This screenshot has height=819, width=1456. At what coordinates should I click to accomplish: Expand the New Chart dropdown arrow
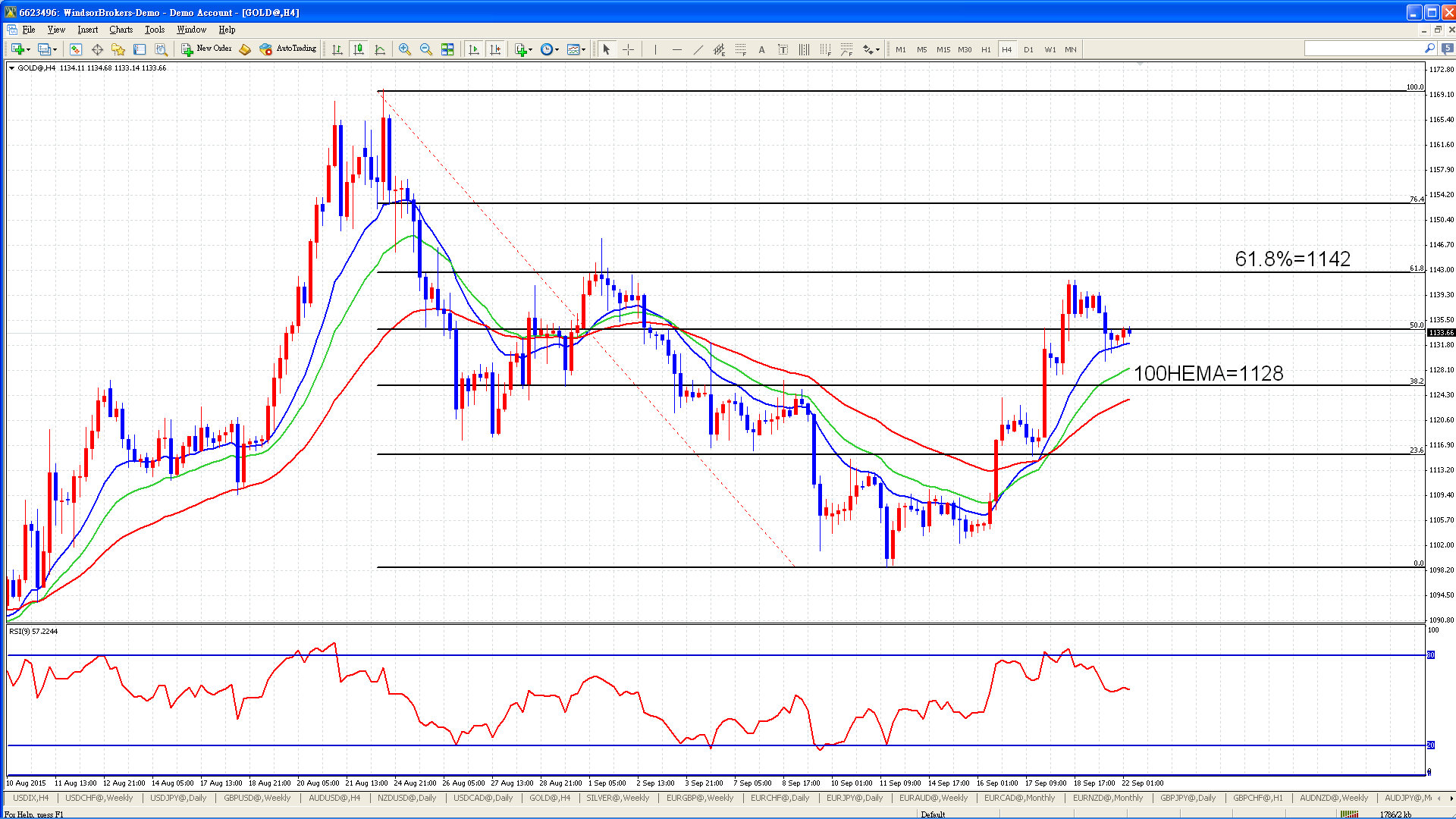point(28,50)
